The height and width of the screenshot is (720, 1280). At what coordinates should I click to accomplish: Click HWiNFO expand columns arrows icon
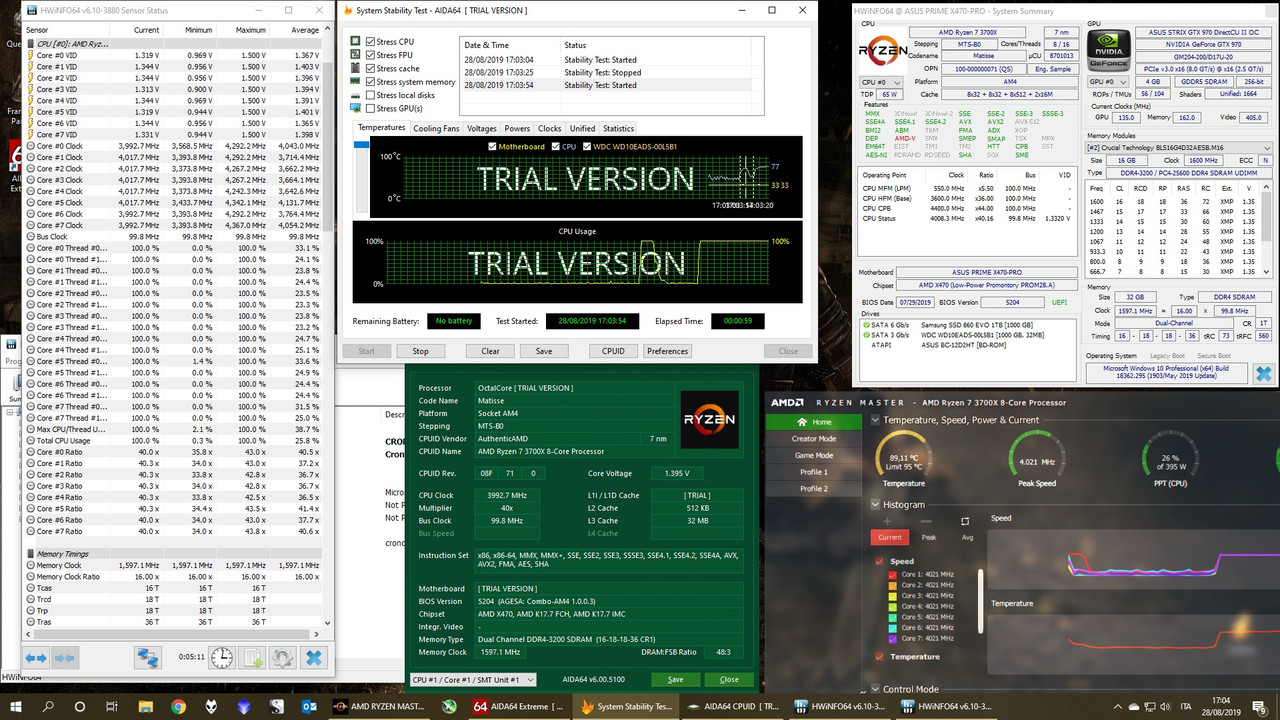click(x=35, y=657)
